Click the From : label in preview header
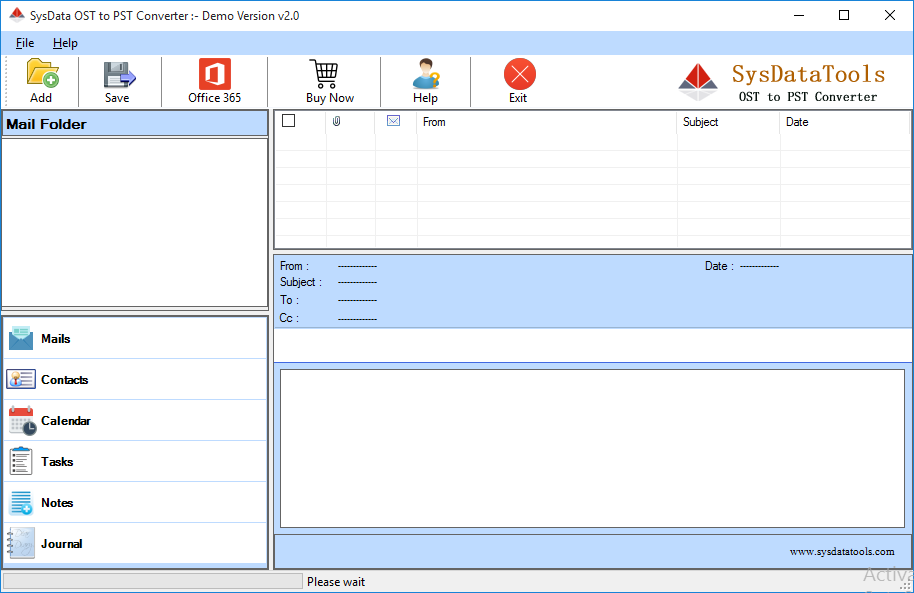The image size is (914, 593). [294, 266]
